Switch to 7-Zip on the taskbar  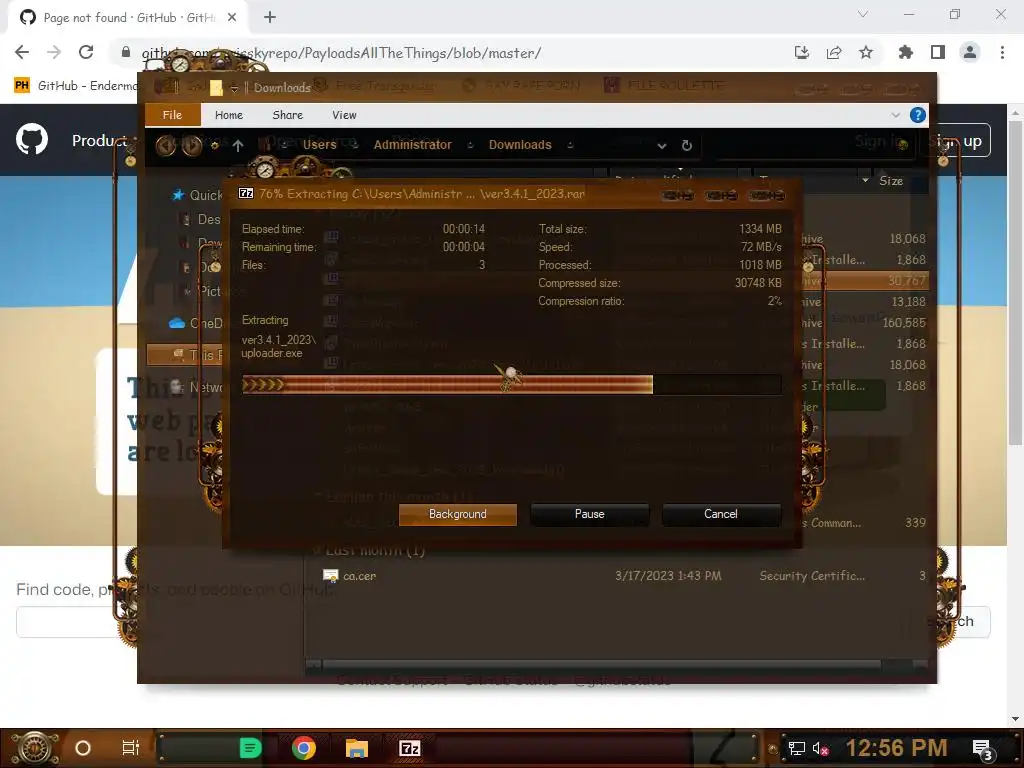[x=409, y=748]
